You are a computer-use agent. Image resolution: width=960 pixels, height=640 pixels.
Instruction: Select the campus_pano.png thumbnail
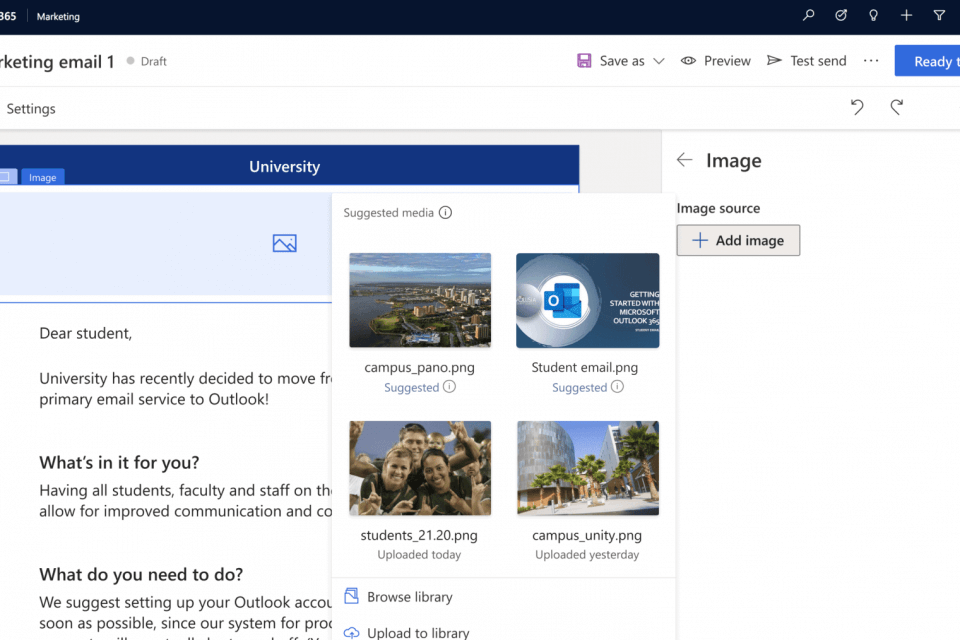pos(420,300)
